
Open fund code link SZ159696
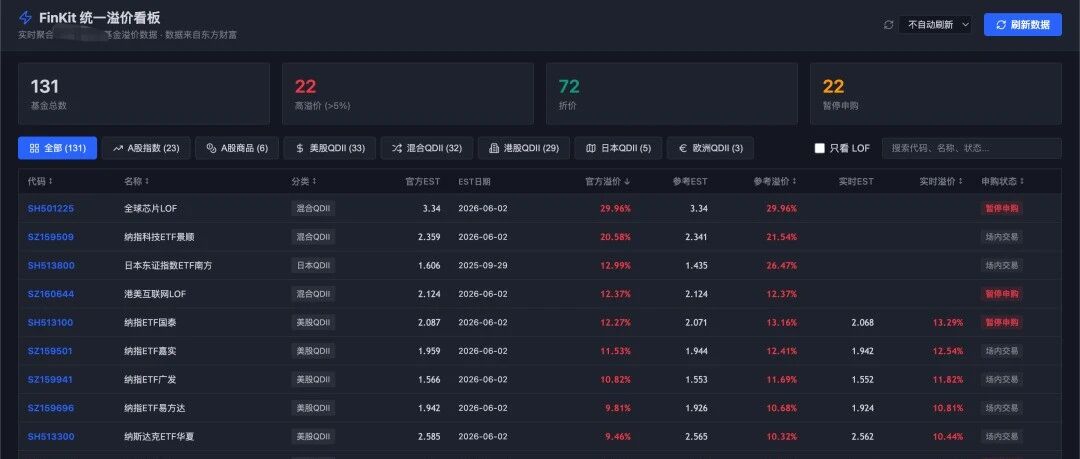tap(51, 408)
